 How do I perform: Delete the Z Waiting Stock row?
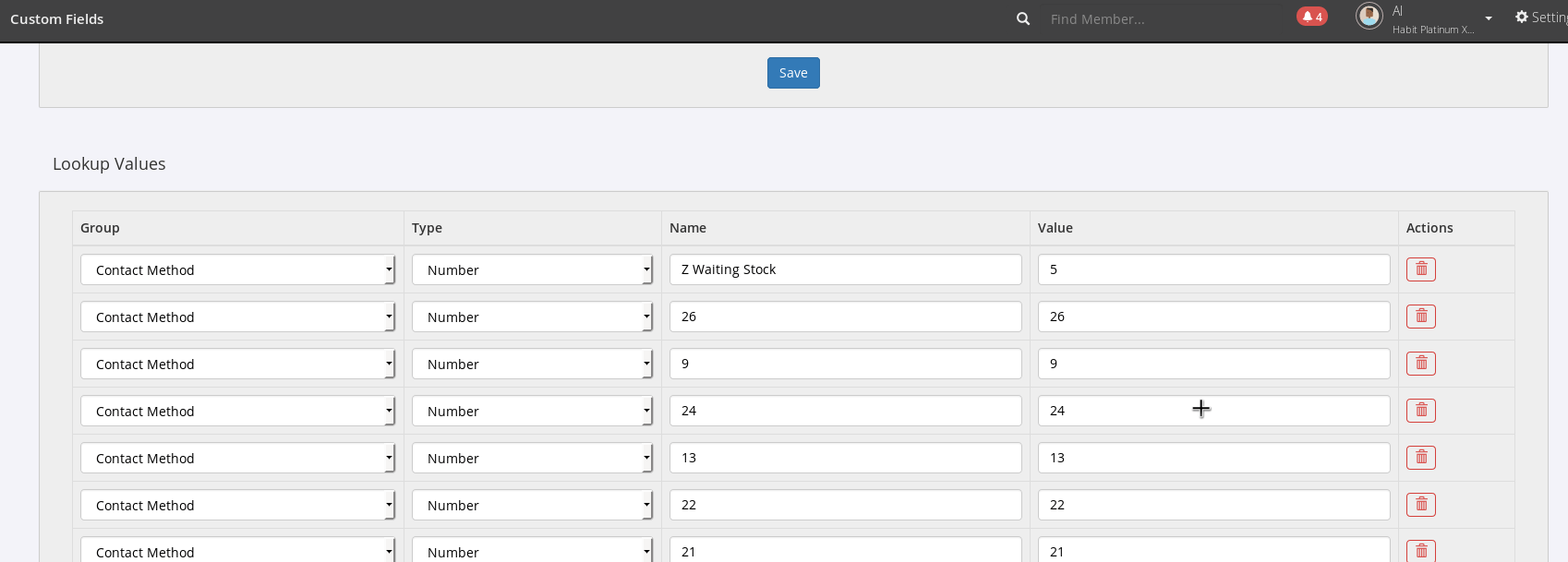pos(1421,269)
